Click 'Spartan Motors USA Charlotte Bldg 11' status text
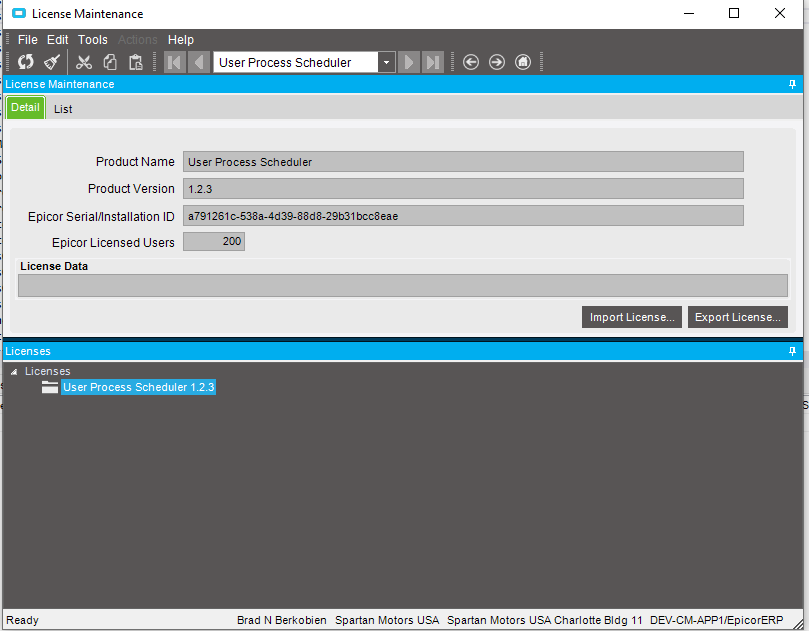 click(545, 620)
